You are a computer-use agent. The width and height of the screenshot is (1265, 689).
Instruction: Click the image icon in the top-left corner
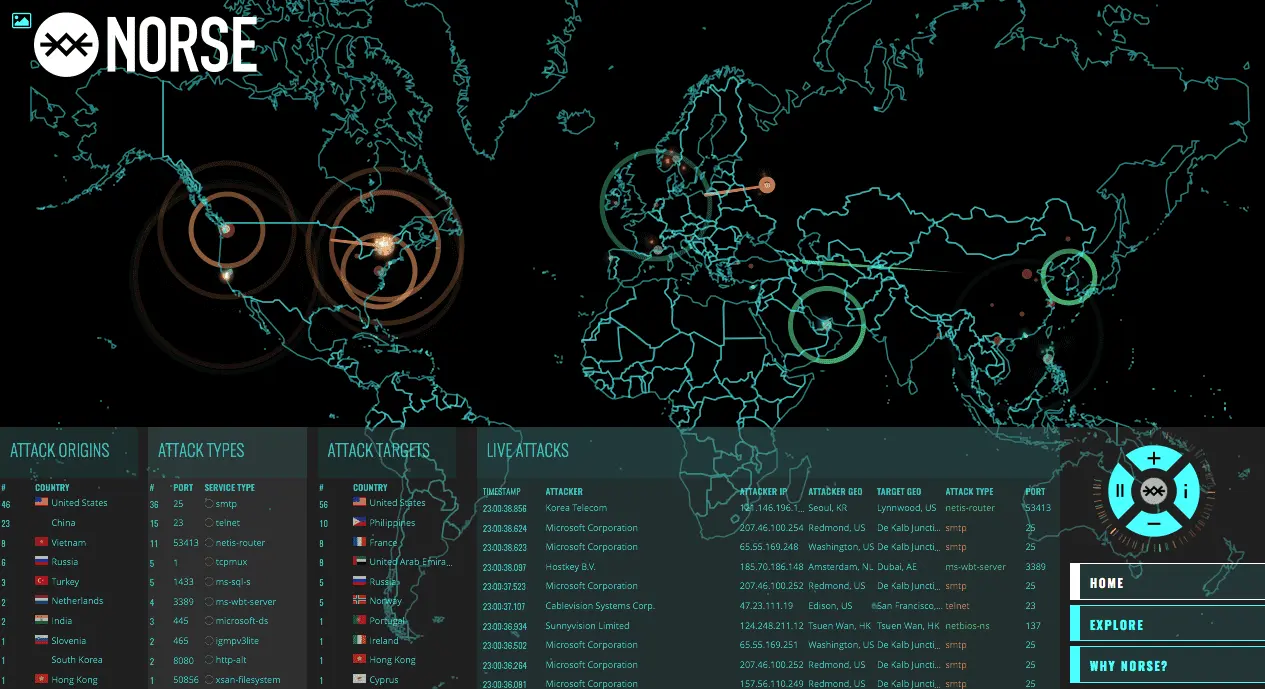21,20
